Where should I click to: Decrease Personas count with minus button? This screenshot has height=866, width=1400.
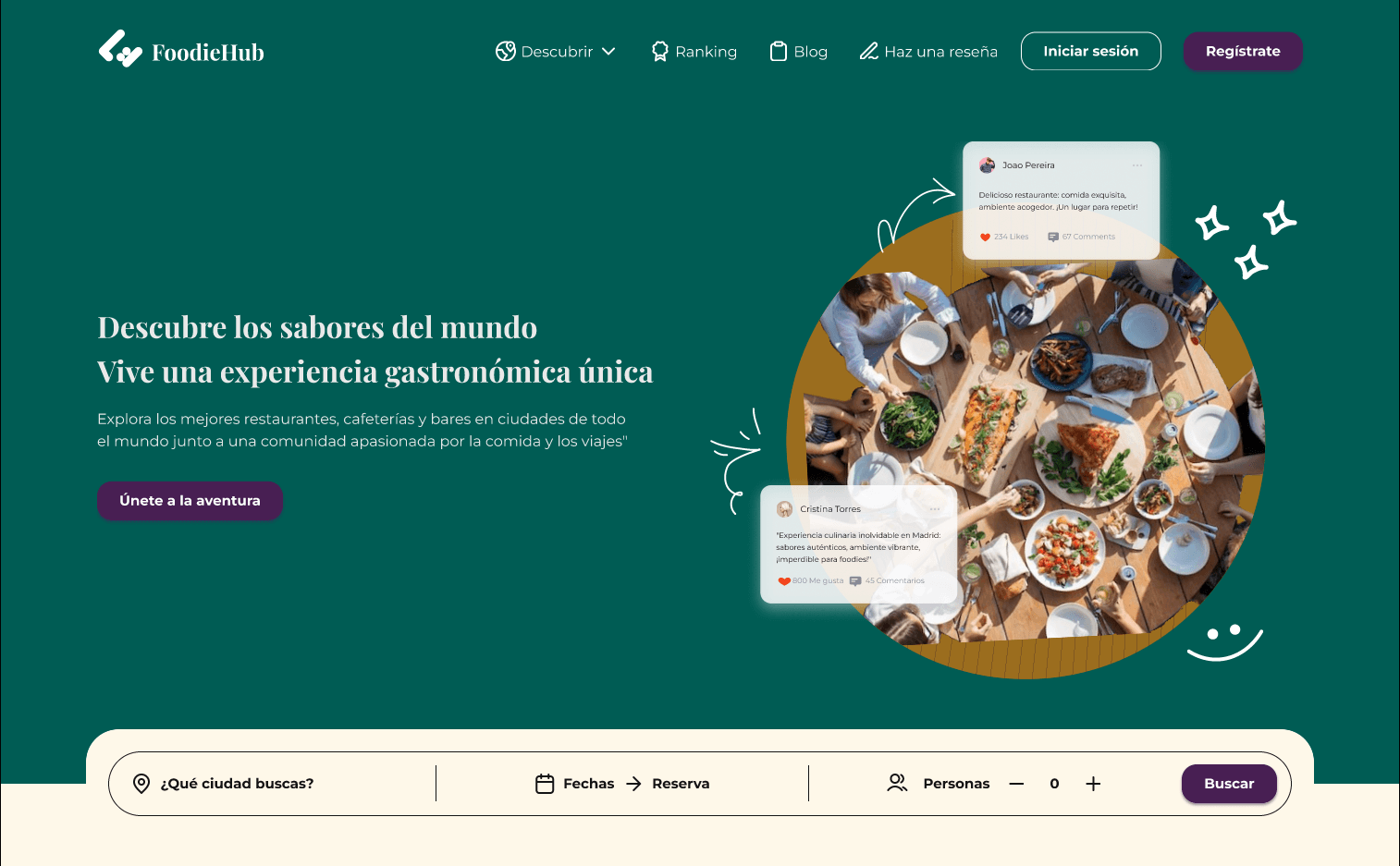1016,784
